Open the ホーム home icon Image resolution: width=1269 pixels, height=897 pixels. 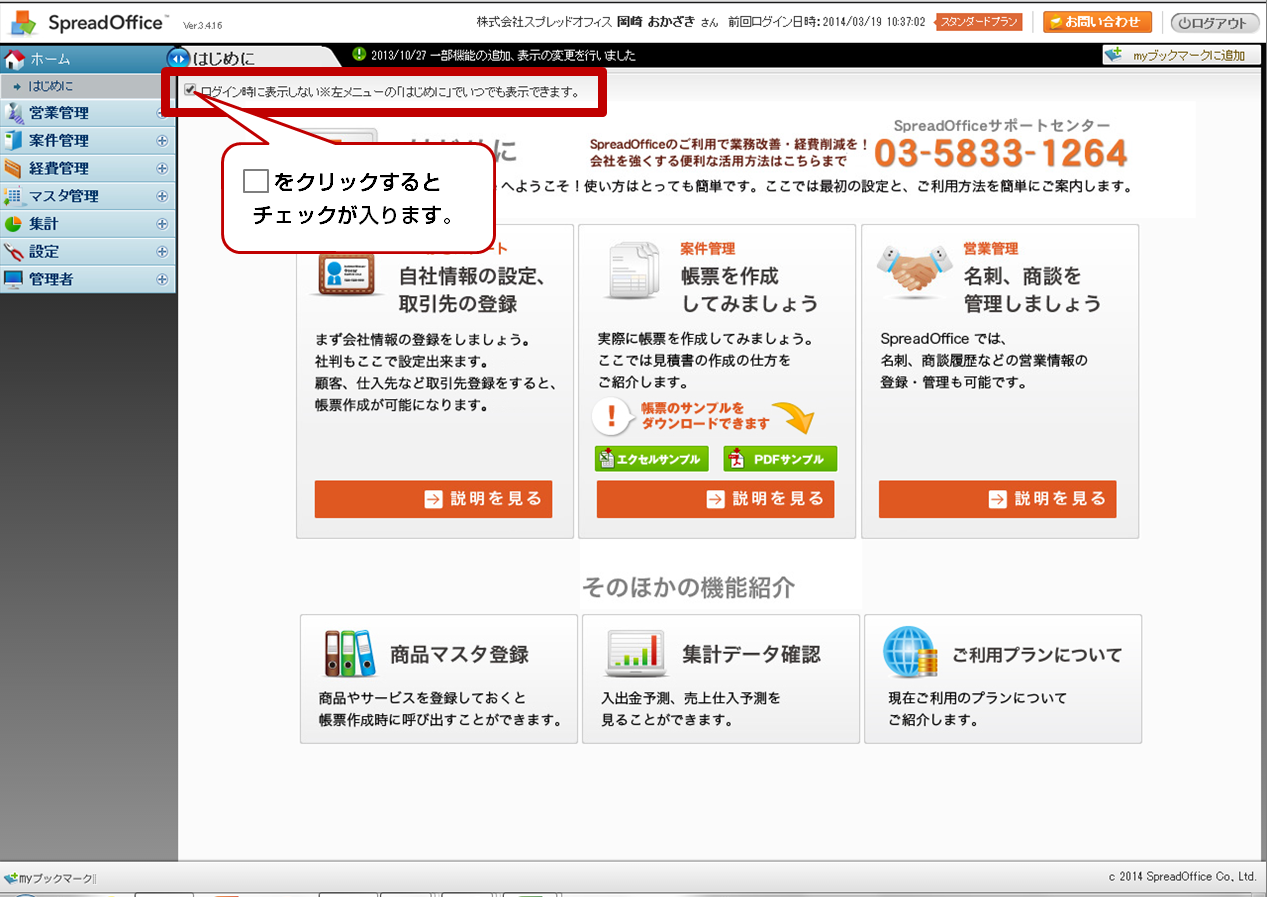click(x=14, y=59)
